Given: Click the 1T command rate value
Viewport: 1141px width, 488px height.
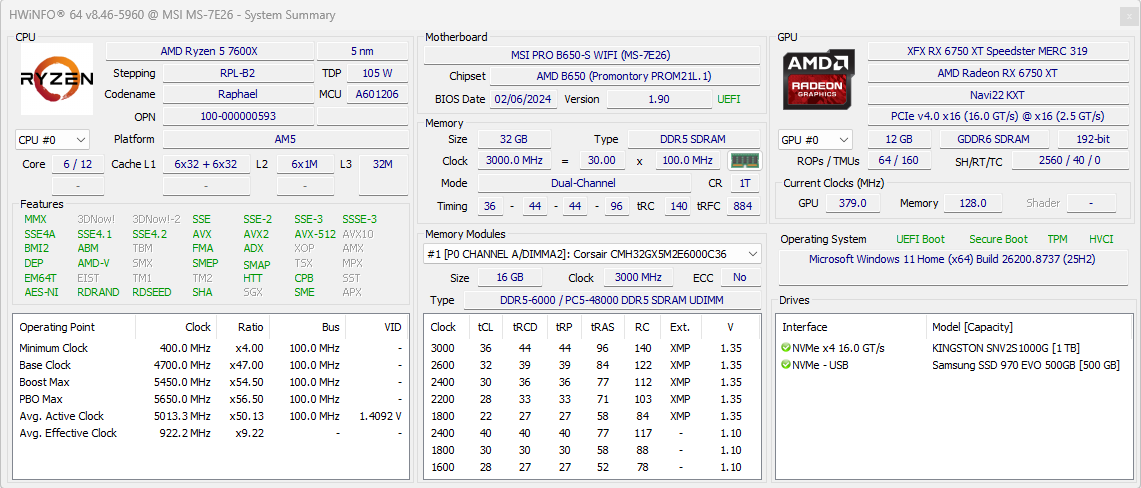Looking at the screenshot, I should pyautogui.click(x=745, y=183).
